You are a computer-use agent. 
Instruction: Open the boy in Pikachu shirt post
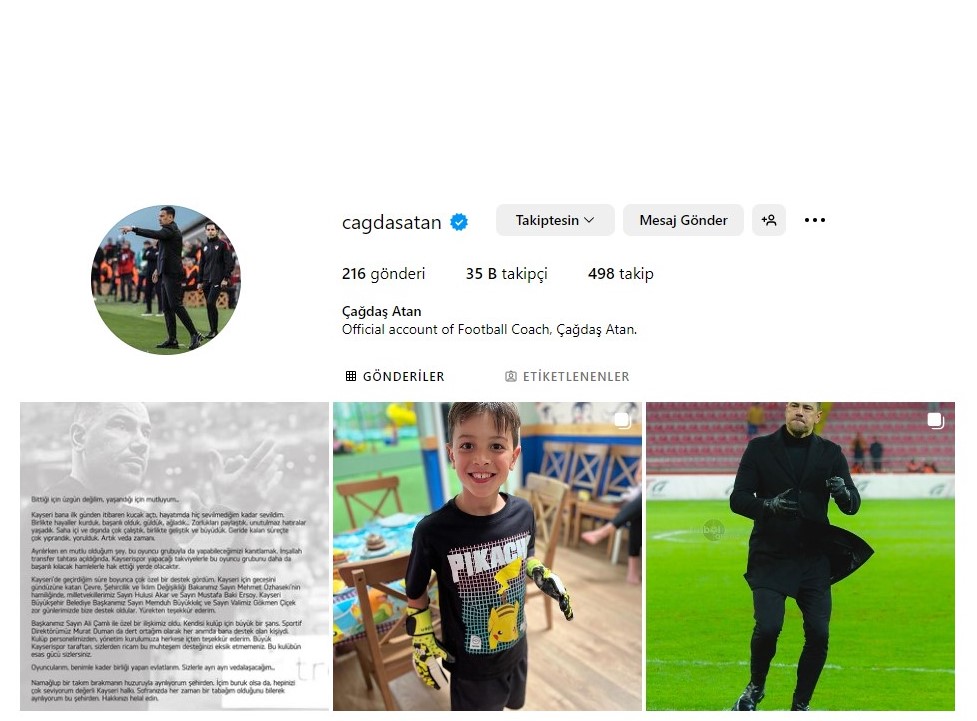(487, 556)
